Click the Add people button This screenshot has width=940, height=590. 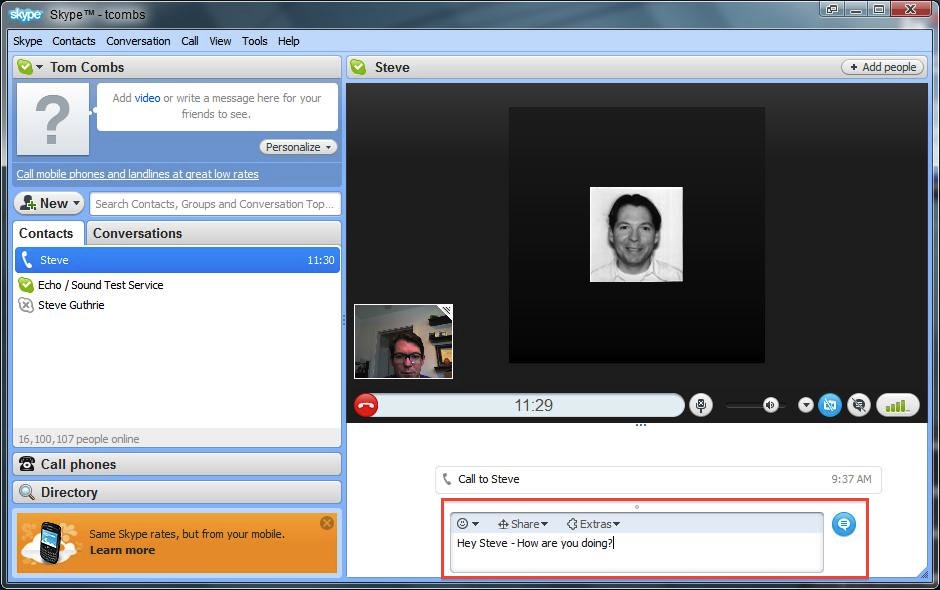pos(883,67)
